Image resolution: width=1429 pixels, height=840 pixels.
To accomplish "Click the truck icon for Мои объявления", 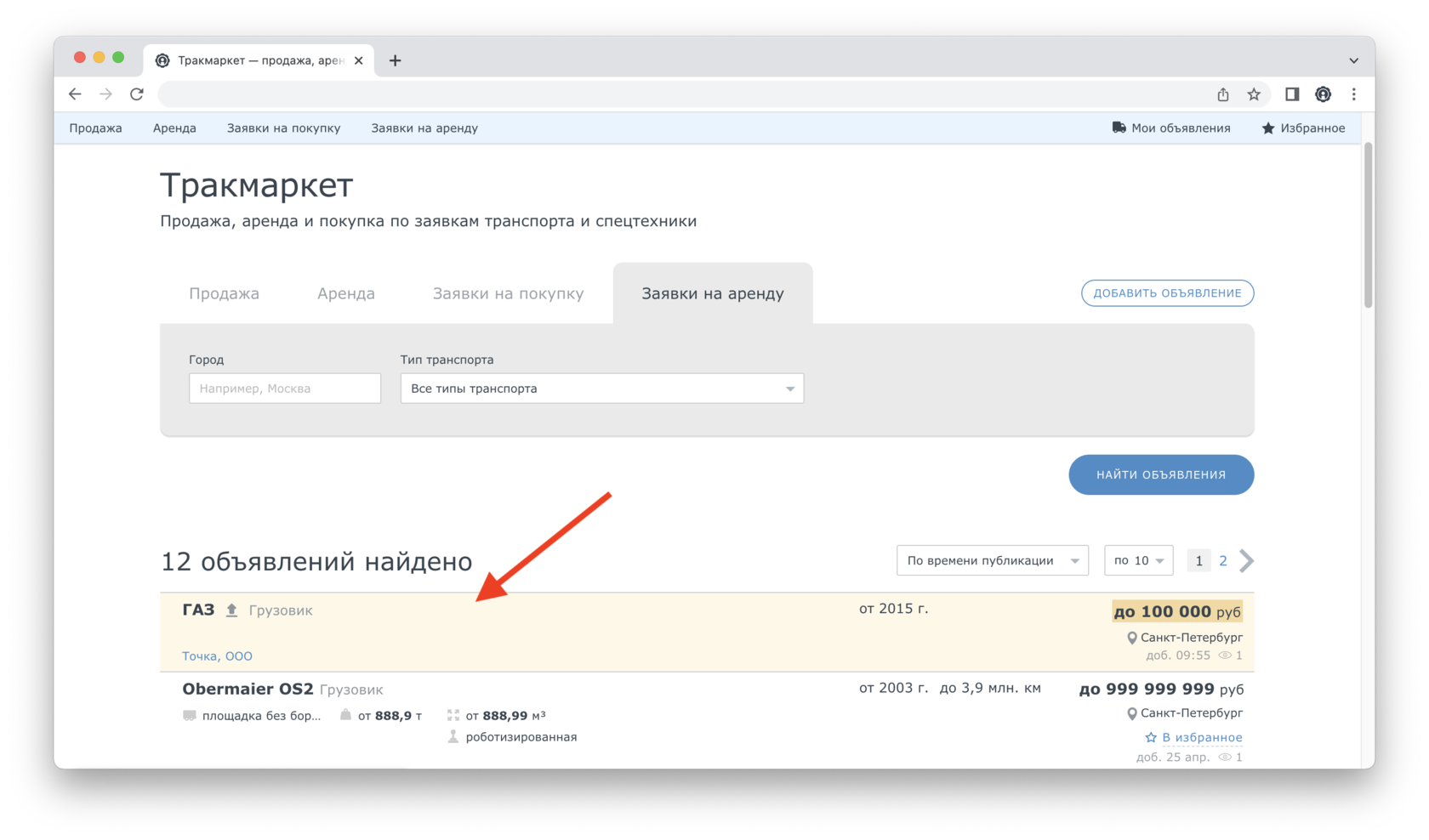I will (1119, 128).
